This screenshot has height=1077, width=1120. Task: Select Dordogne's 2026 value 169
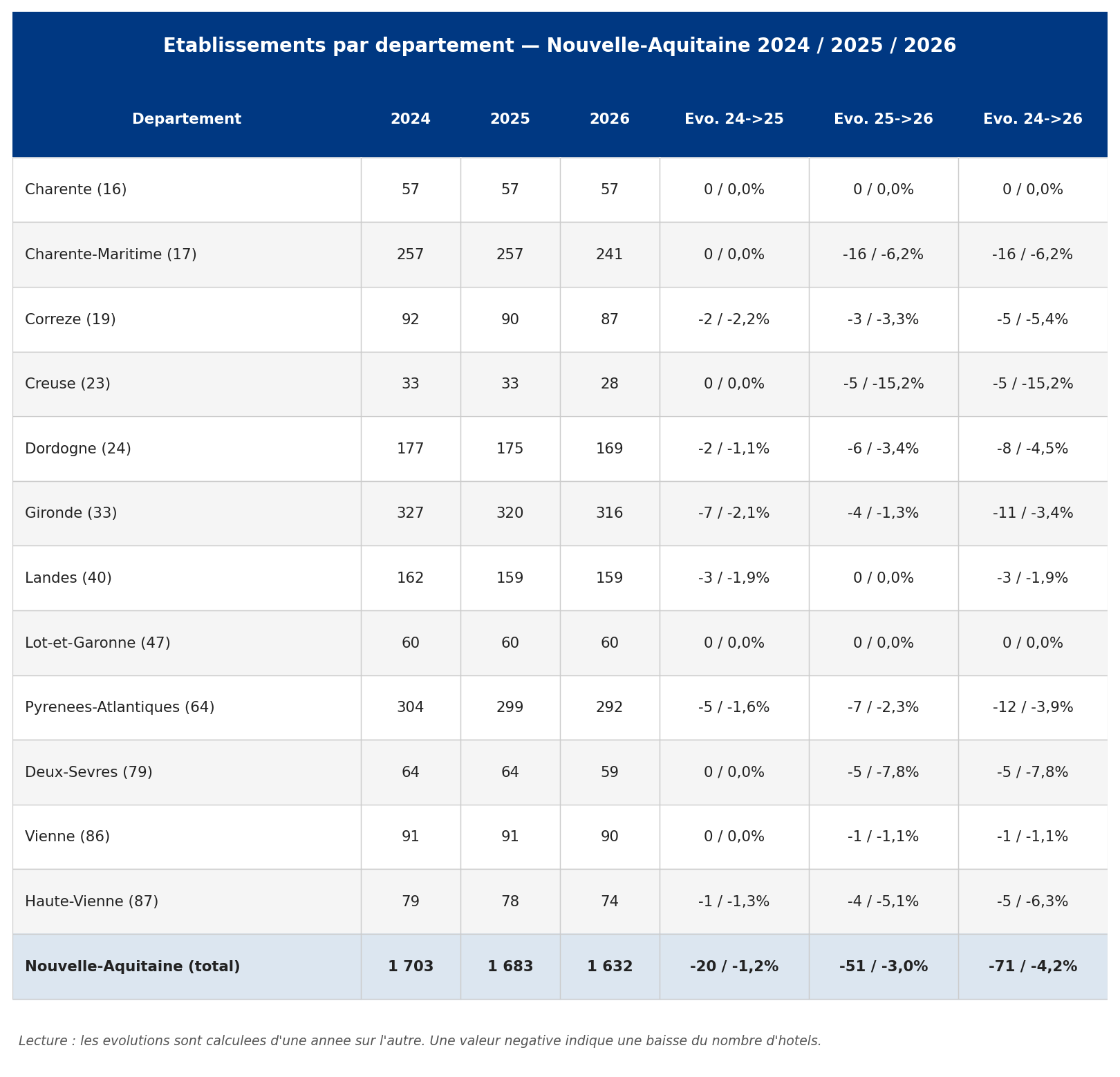[610, 449]
